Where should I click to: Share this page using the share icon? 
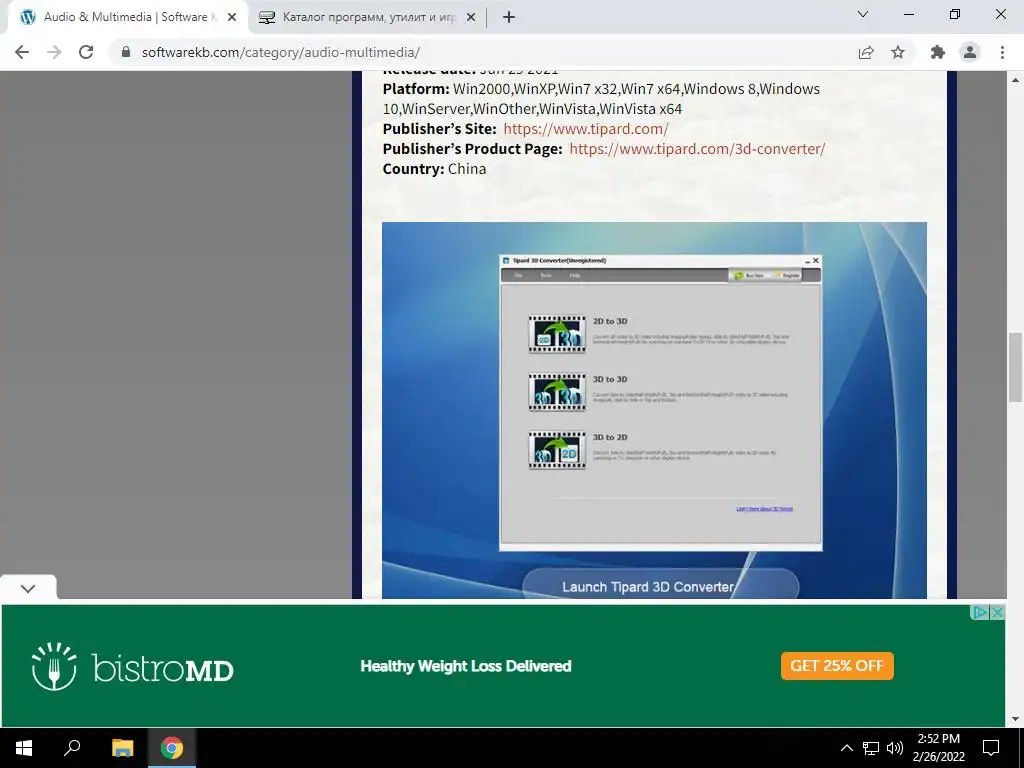866,52
